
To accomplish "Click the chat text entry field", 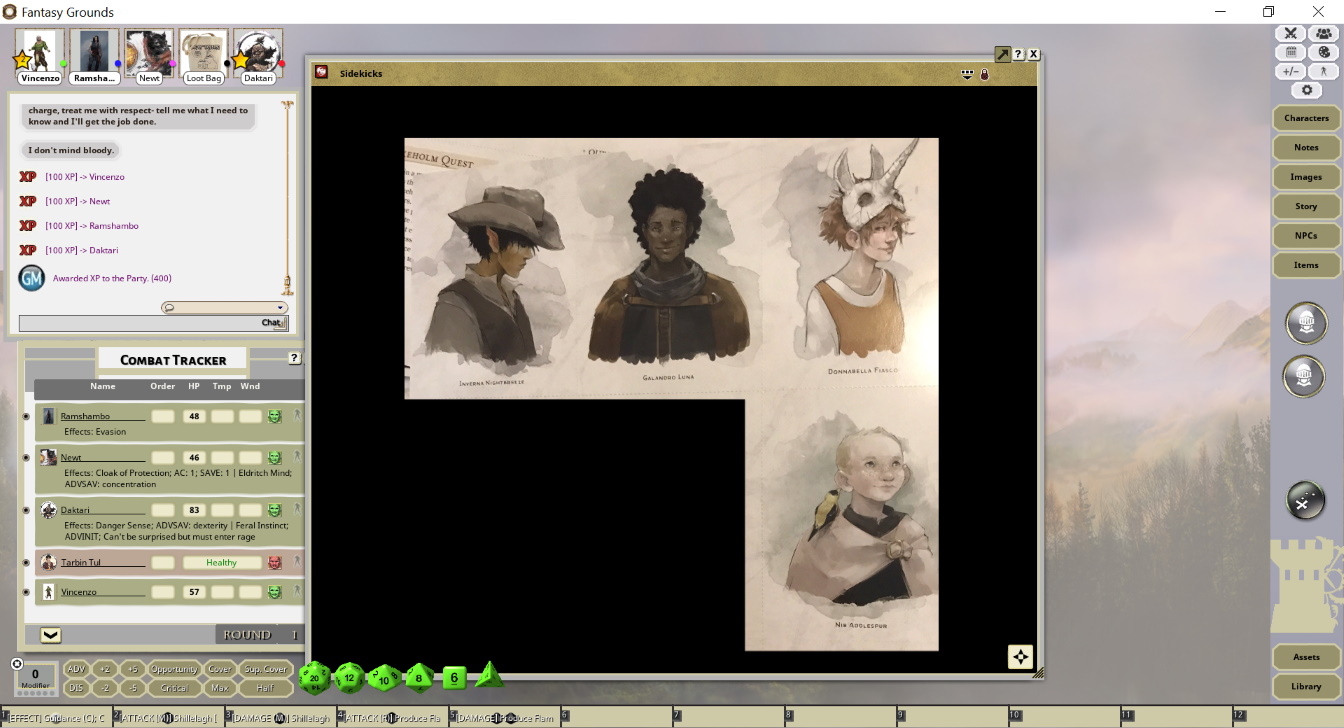I will tap(139, 323).
